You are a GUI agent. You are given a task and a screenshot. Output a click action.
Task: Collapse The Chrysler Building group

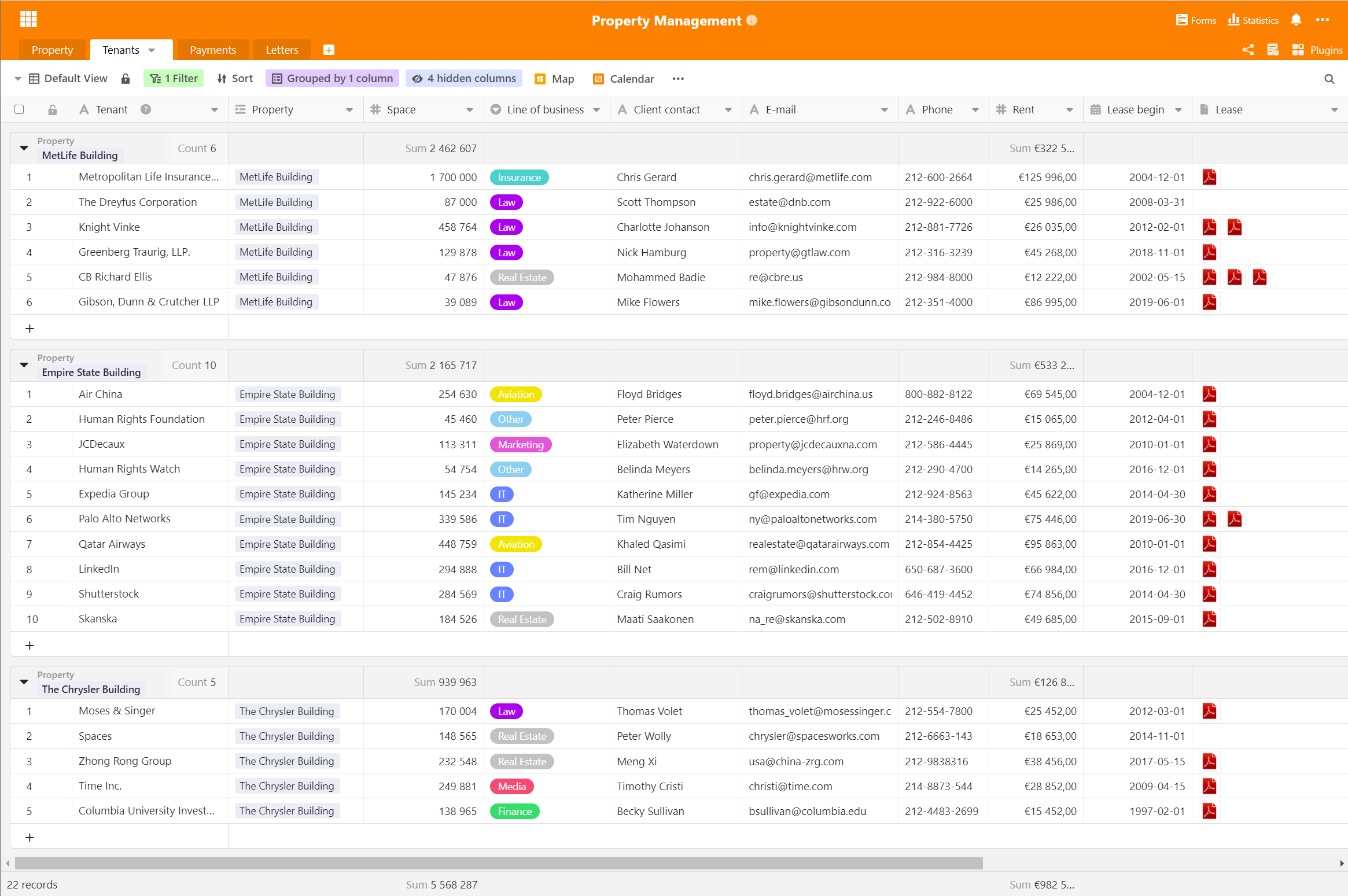point(24,682)
